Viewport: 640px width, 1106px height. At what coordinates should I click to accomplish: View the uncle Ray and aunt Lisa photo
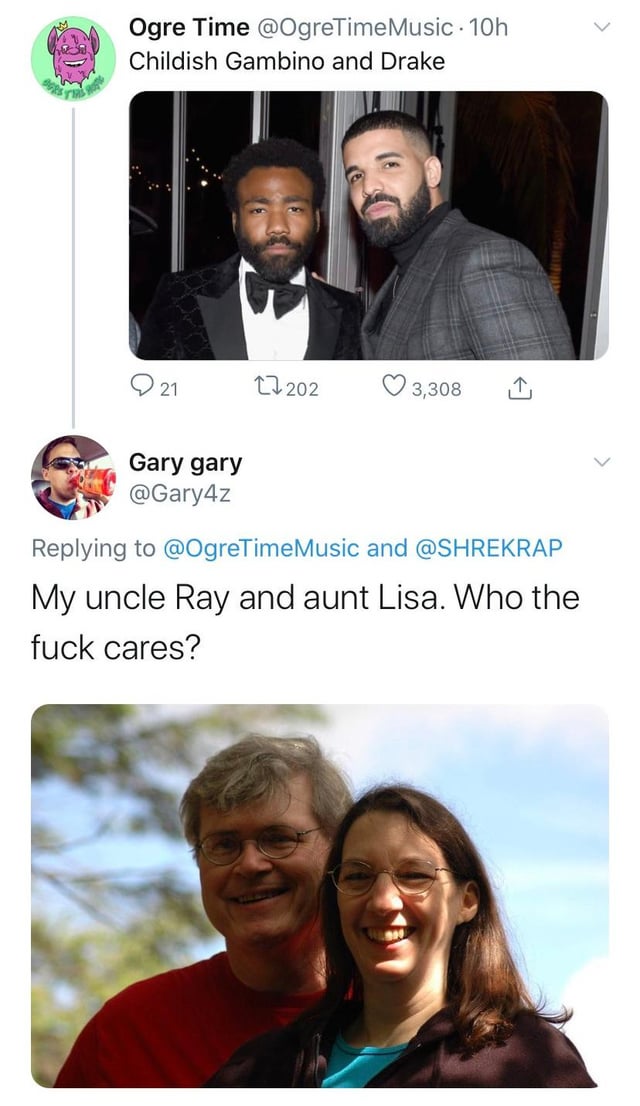(320, 896)
